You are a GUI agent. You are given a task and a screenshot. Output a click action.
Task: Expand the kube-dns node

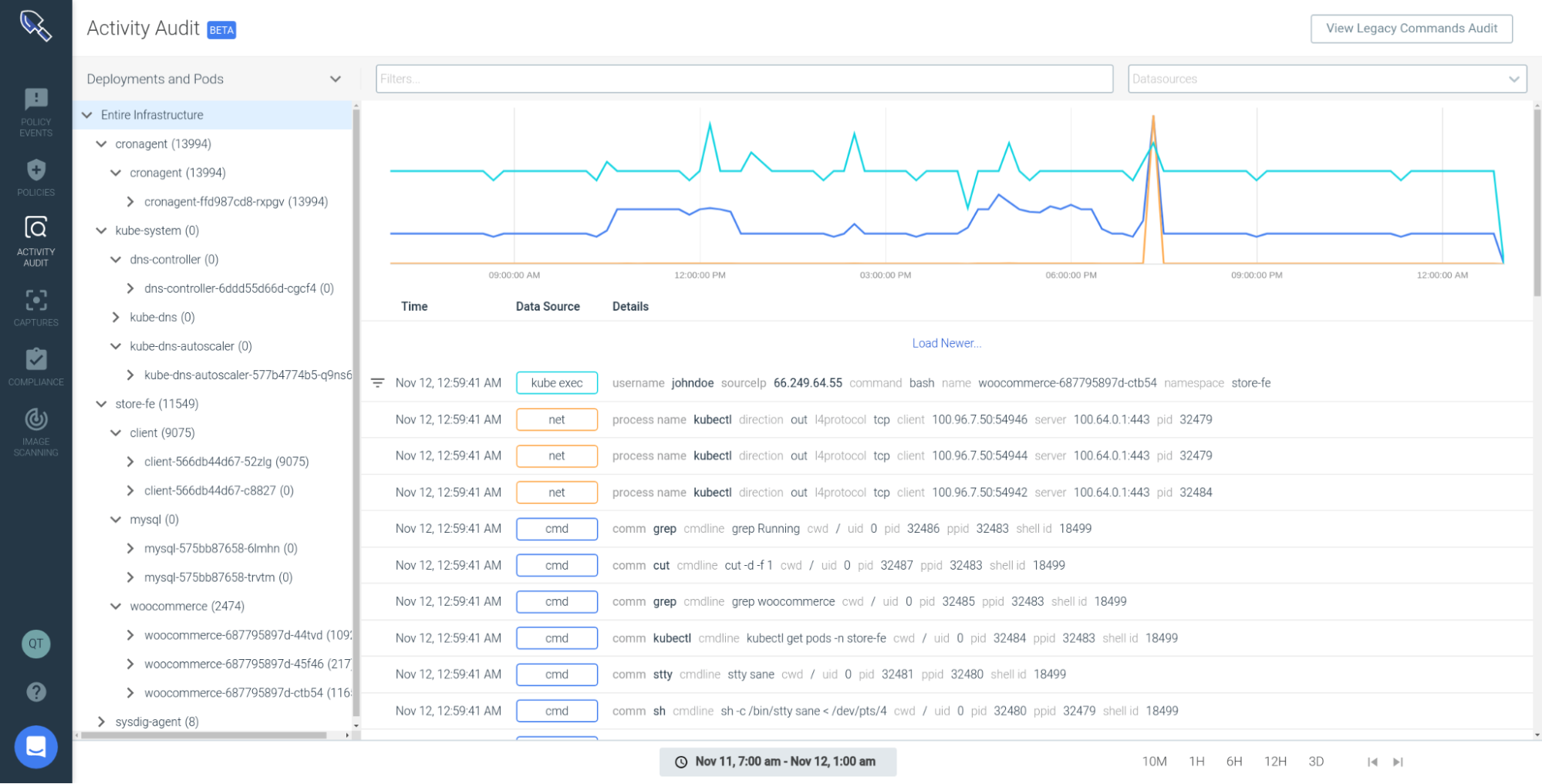[x=116, y=317]
